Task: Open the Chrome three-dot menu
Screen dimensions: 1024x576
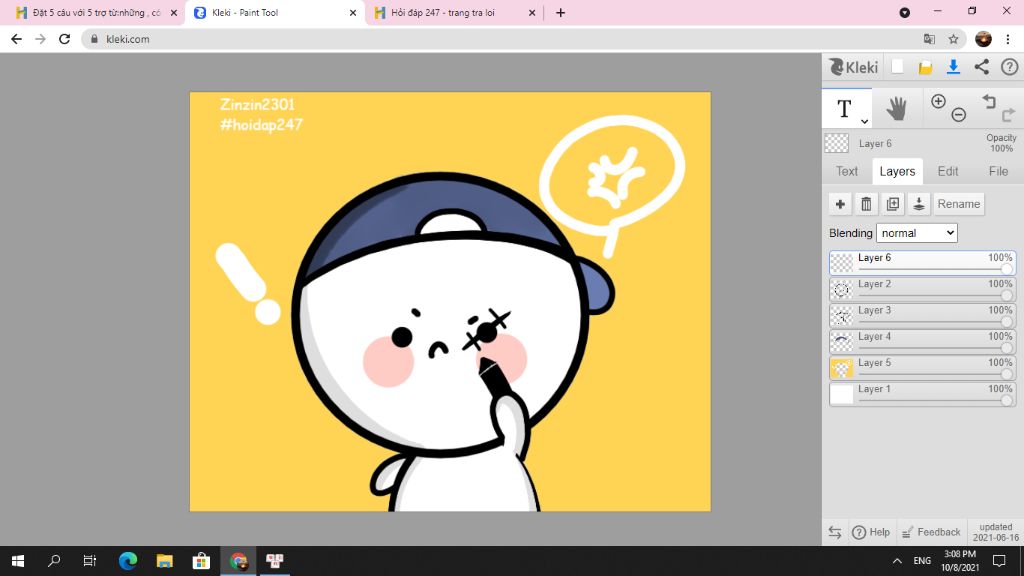Action: coord(1008,39)
